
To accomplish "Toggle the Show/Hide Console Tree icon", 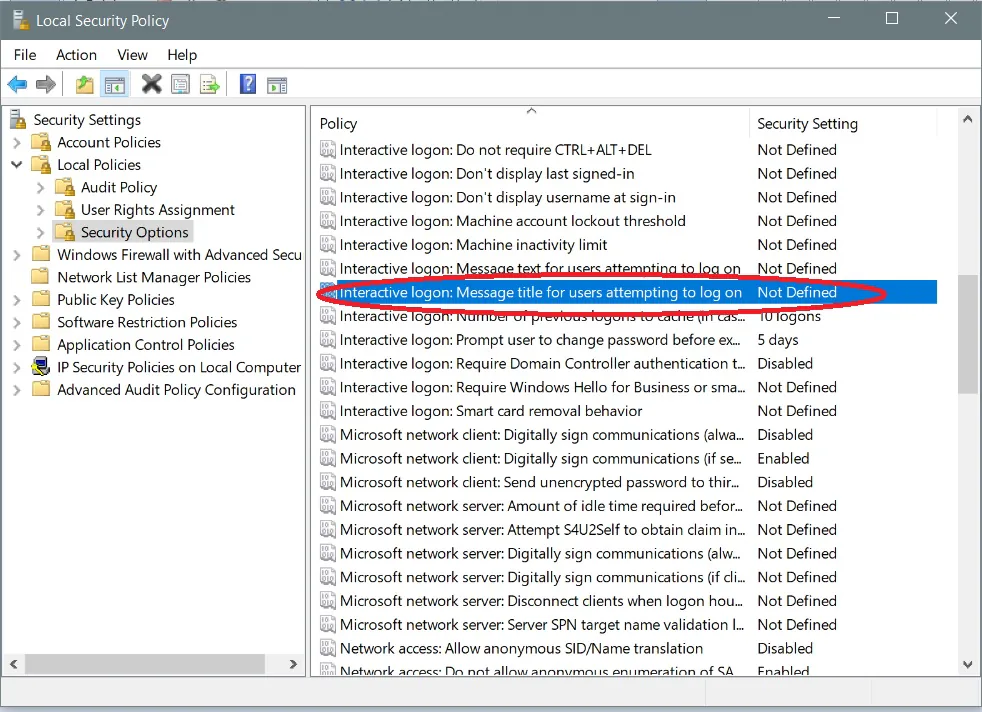I will [115, 85].
